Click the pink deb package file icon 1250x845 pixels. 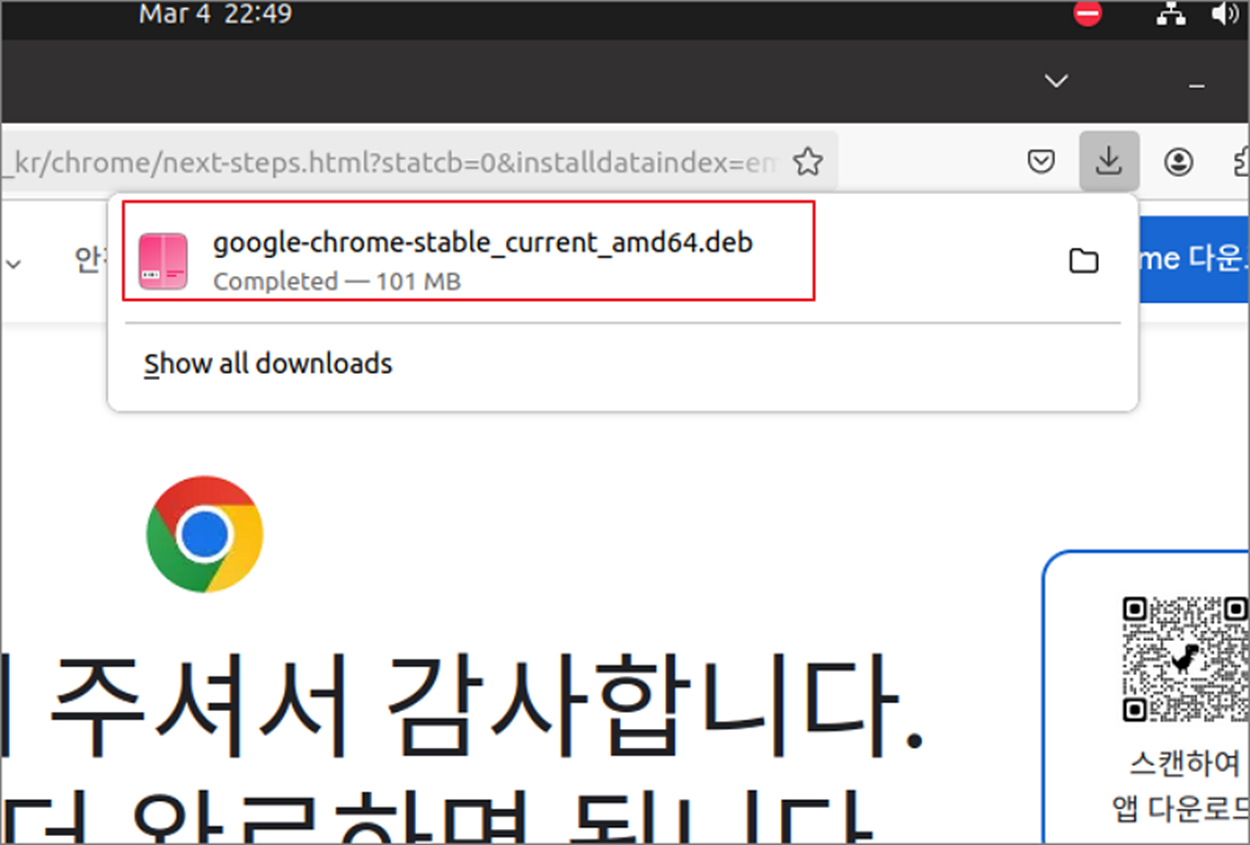coord(163,261)
